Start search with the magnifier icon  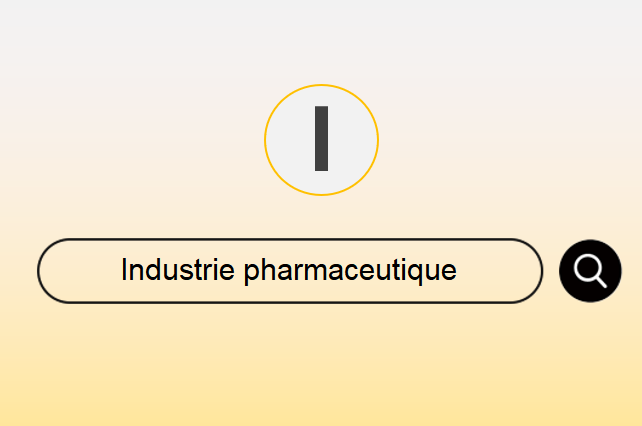[590, 271]
